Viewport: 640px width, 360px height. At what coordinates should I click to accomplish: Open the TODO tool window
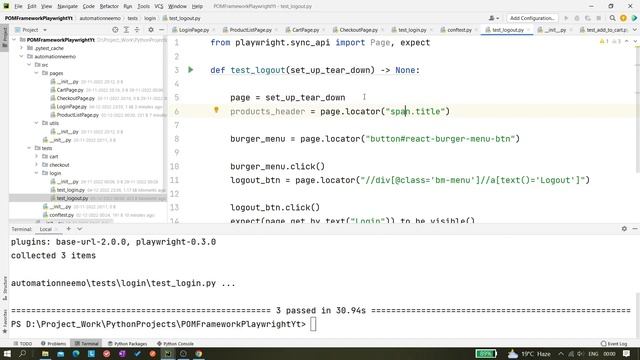click(22, 344)
